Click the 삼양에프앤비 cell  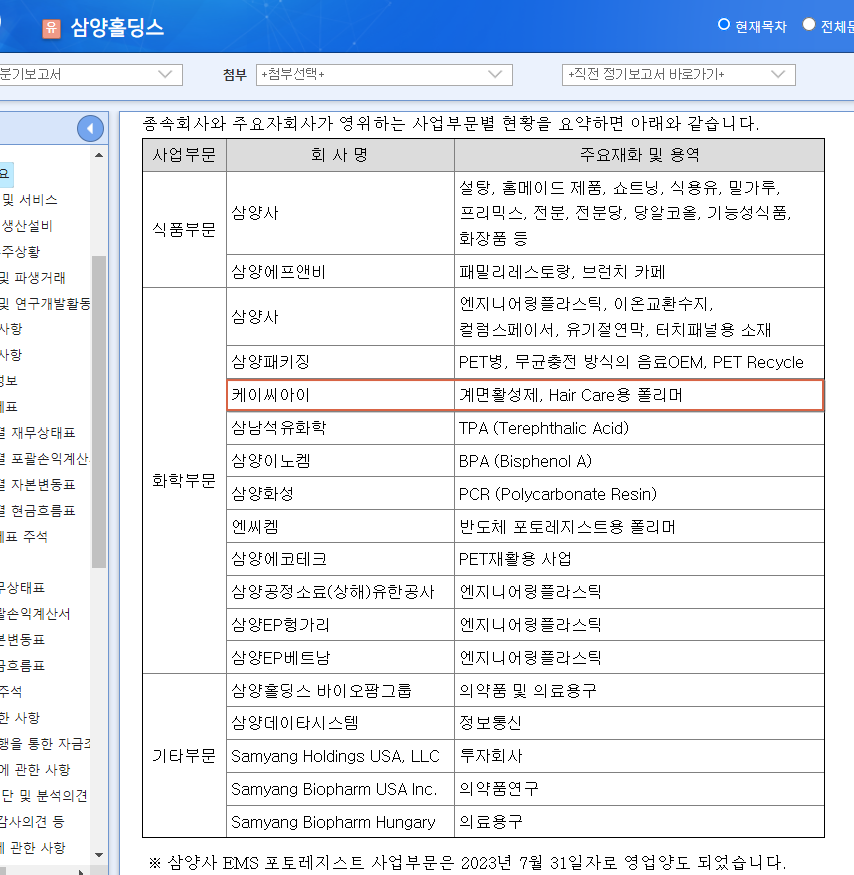click(x=340, y=272)
